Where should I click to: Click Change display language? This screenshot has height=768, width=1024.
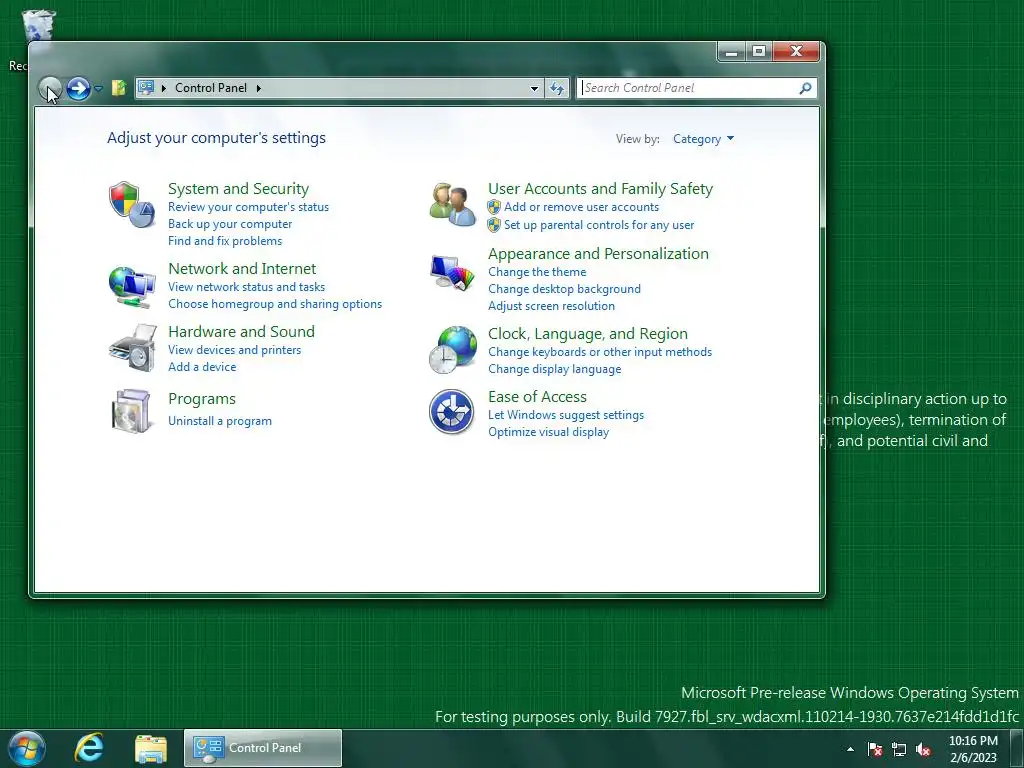(554, 369)
